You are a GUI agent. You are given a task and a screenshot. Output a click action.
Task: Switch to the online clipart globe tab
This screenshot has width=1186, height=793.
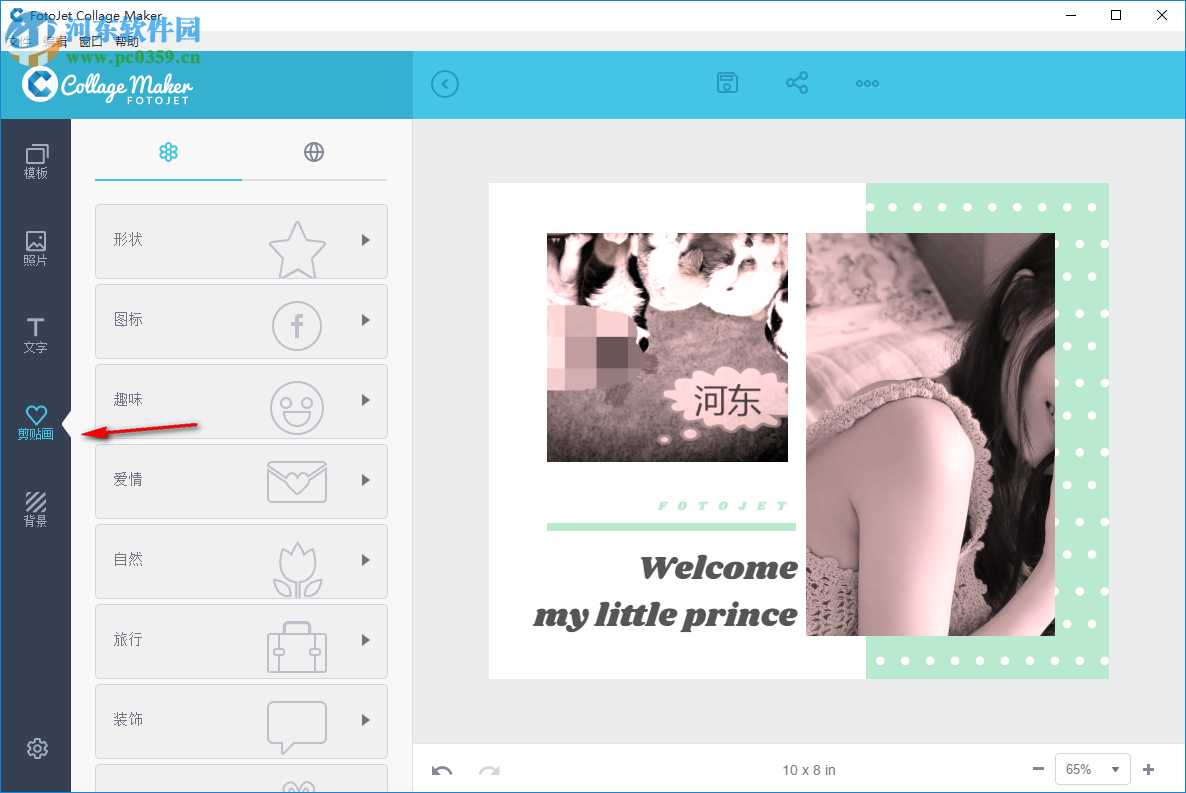click(314, 152)
